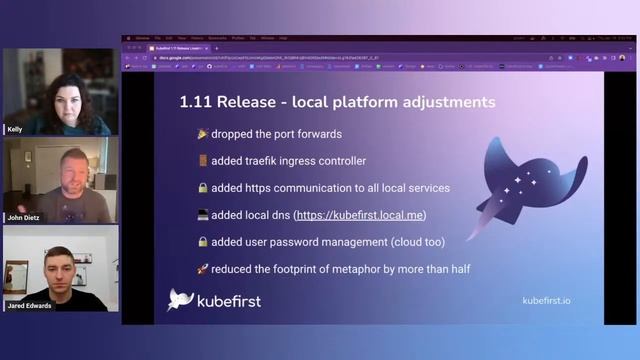Viewport: 640px width, 360px height.
Task: Click the lock emoji beside https communication bullet
Action: (x=203, y=188)
